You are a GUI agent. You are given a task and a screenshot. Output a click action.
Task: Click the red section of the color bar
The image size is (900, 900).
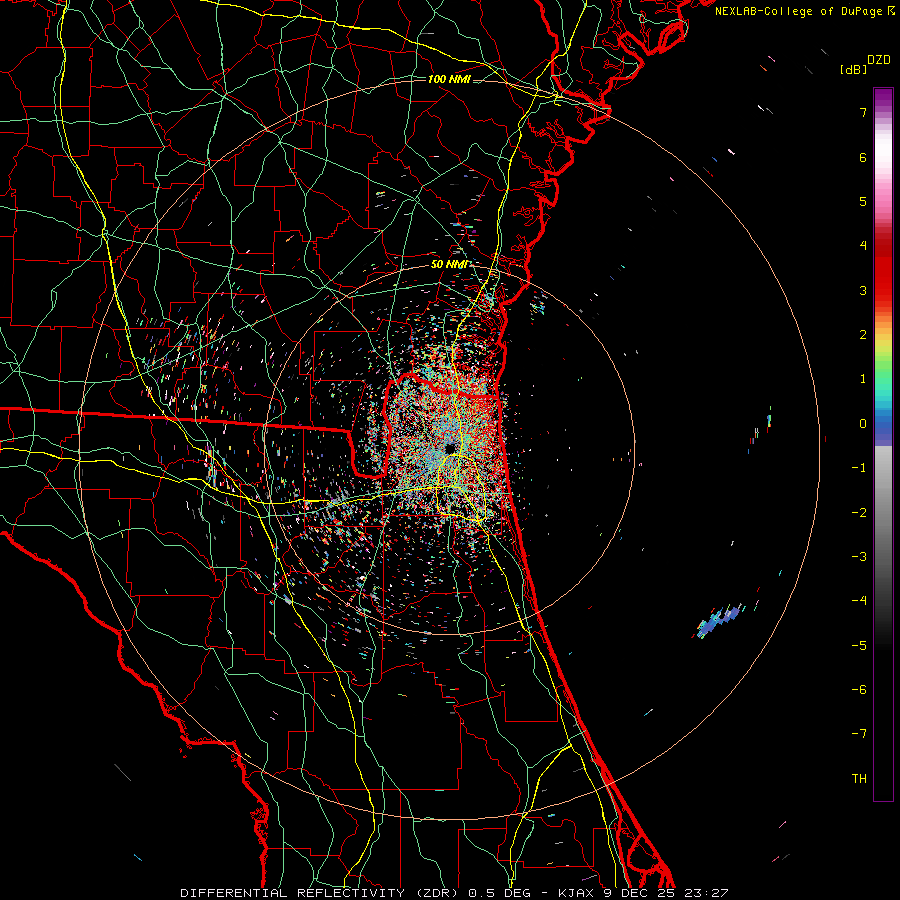[x=883, y=270]
